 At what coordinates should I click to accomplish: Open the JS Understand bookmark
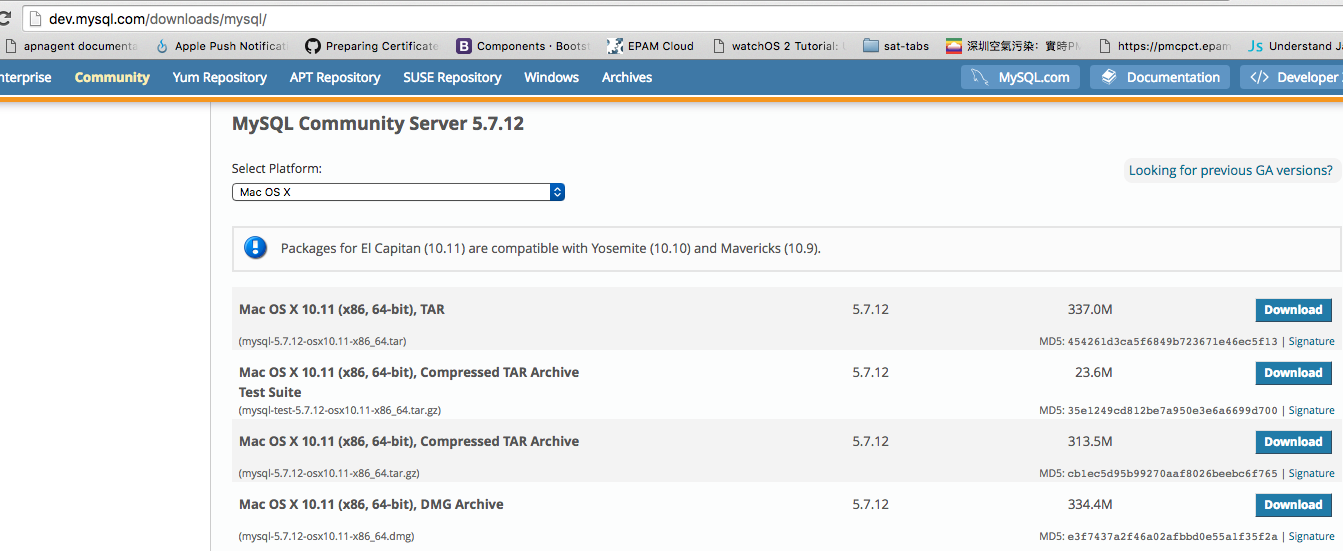tap(1295, 46)
